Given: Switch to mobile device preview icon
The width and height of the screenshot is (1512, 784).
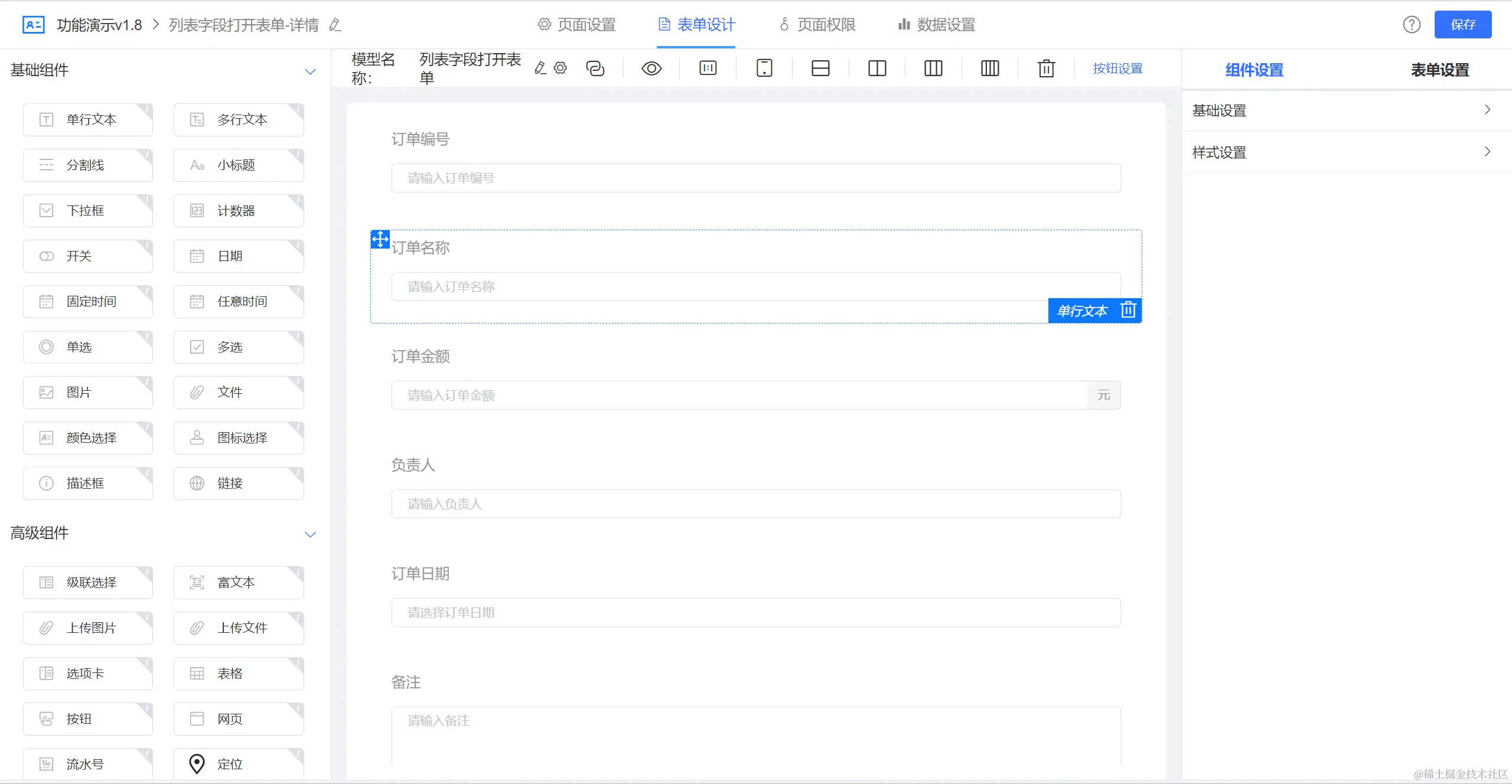Looking at the screenshot, I should click(x=764, y=68).
